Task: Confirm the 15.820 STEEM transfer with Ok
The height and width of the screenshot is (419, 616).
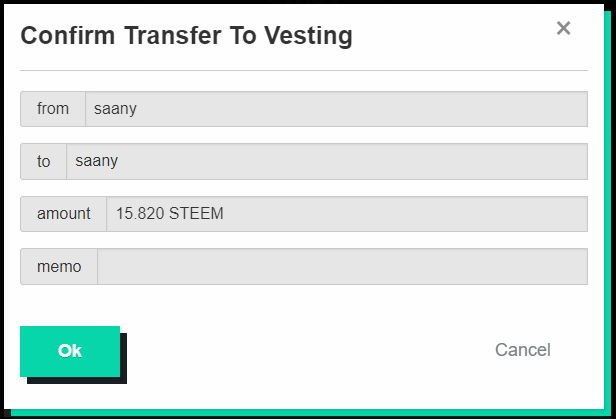Action: [70, 351]
